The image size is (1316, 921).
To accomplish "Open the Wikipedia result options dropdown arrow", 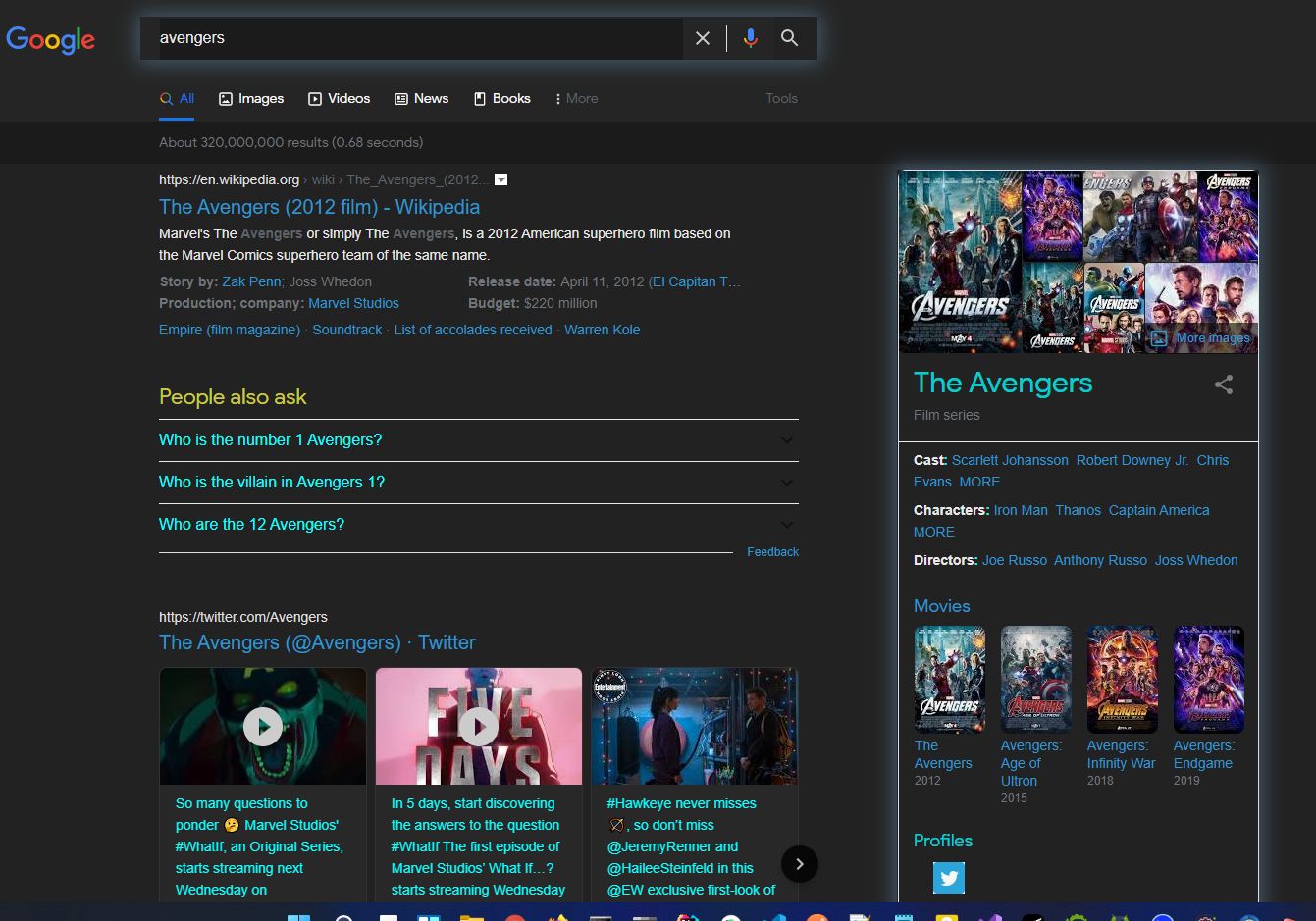I will [x=501, y=179].
